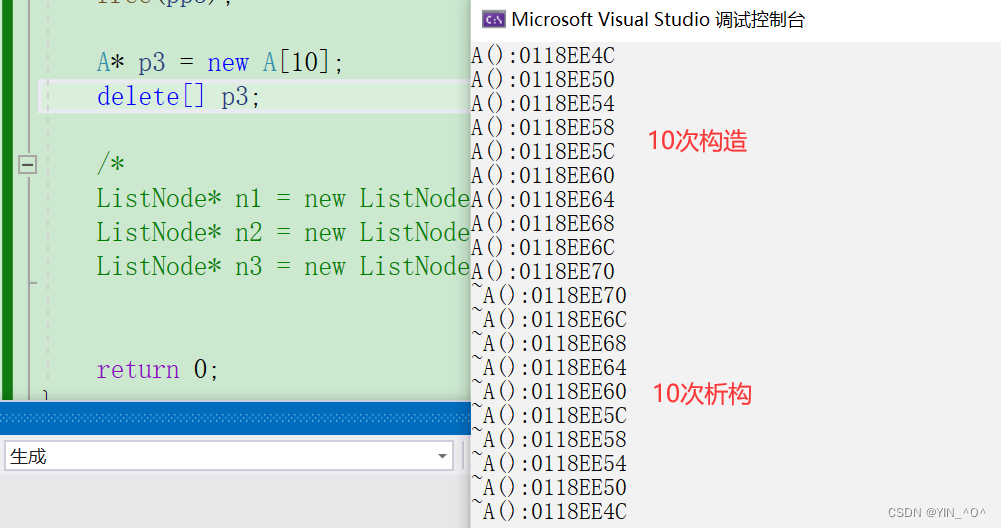Click the ListNode* n2 code line
Image resolution: width=1001 pixels, height=528 pixels.
coord(282,232)
